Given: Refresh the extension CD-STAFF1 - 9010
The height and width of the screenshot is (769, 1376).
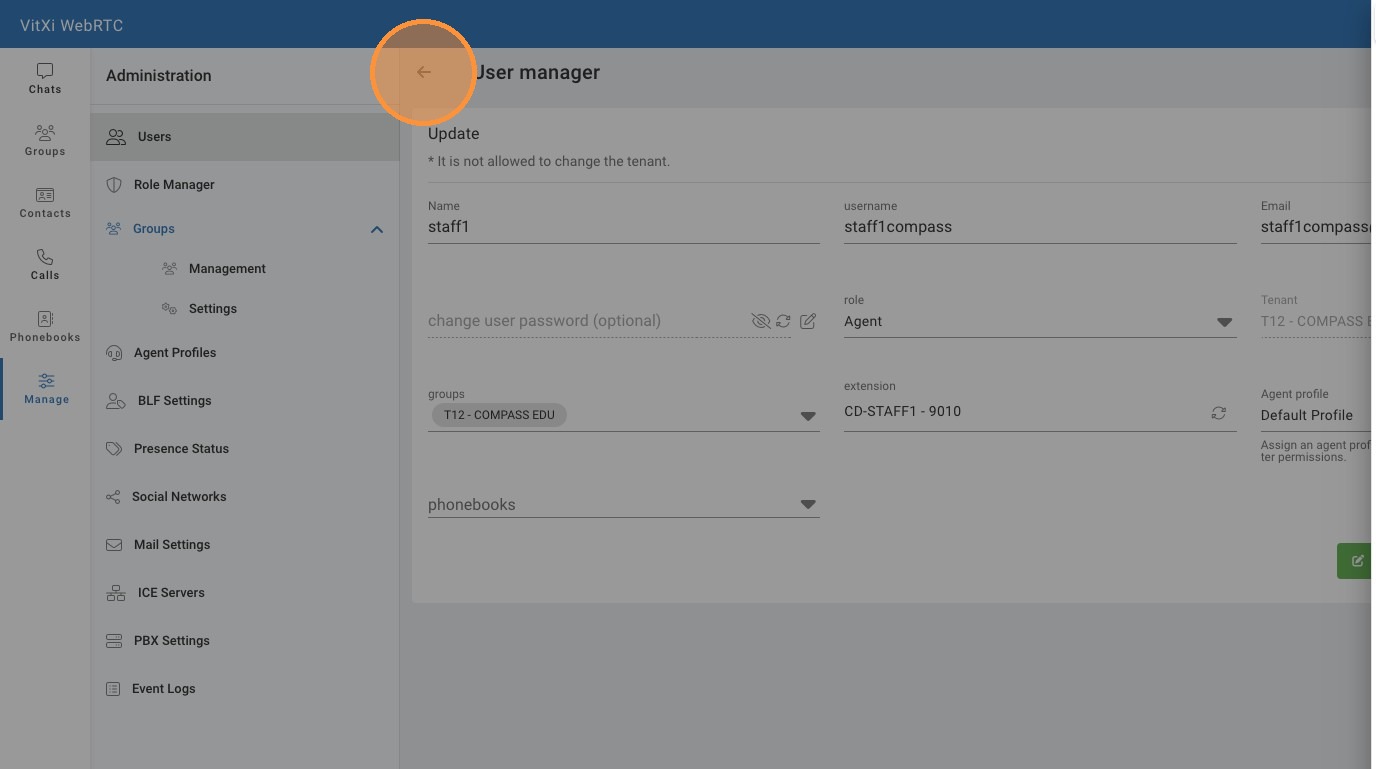Looking at the screenshot, I should tap(1218, 412).
